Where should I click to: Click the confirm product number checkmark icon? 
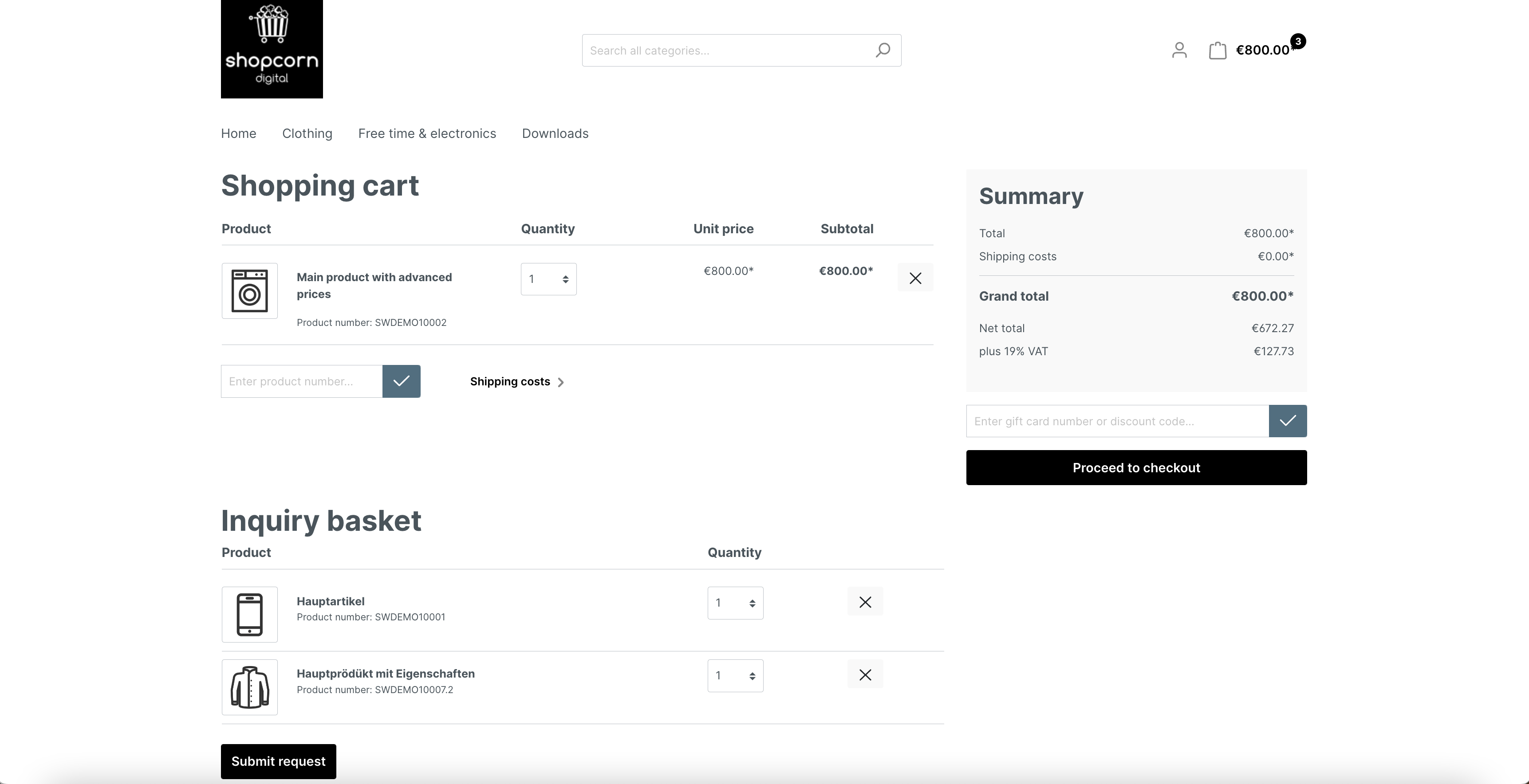point(401,381)
